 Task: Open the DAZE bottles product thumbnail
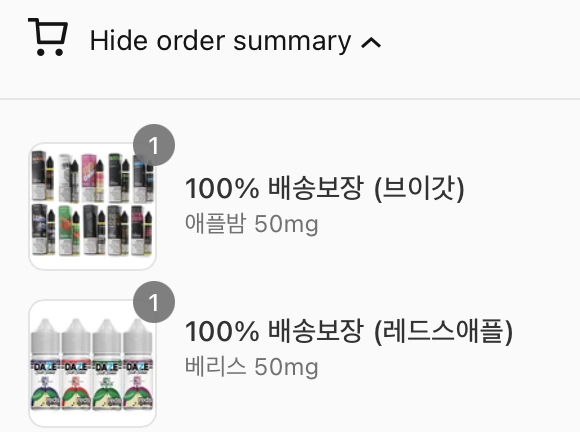click(x=92, y=364)
